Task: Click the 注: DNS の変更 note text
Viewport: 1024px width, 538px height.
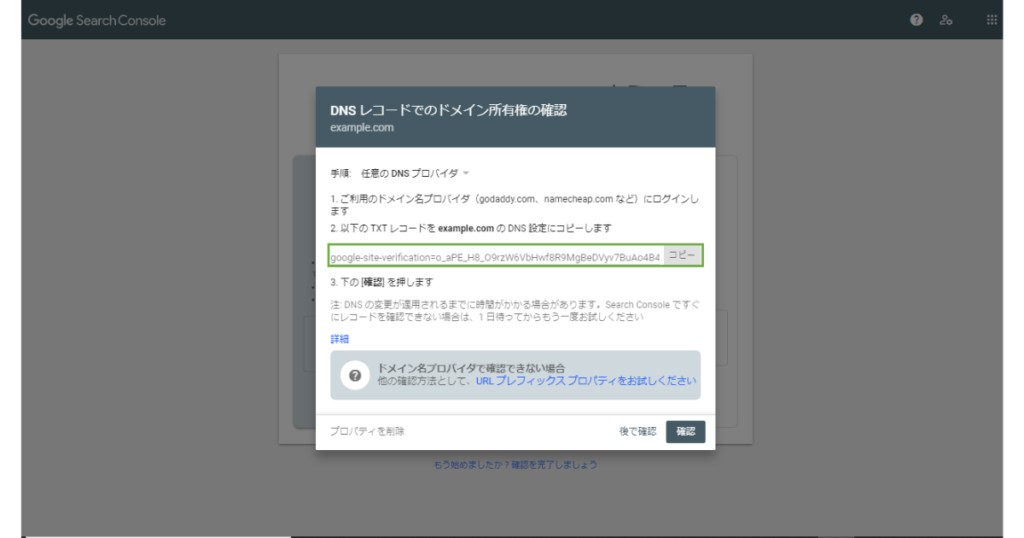Action: [x=515, y=311]
